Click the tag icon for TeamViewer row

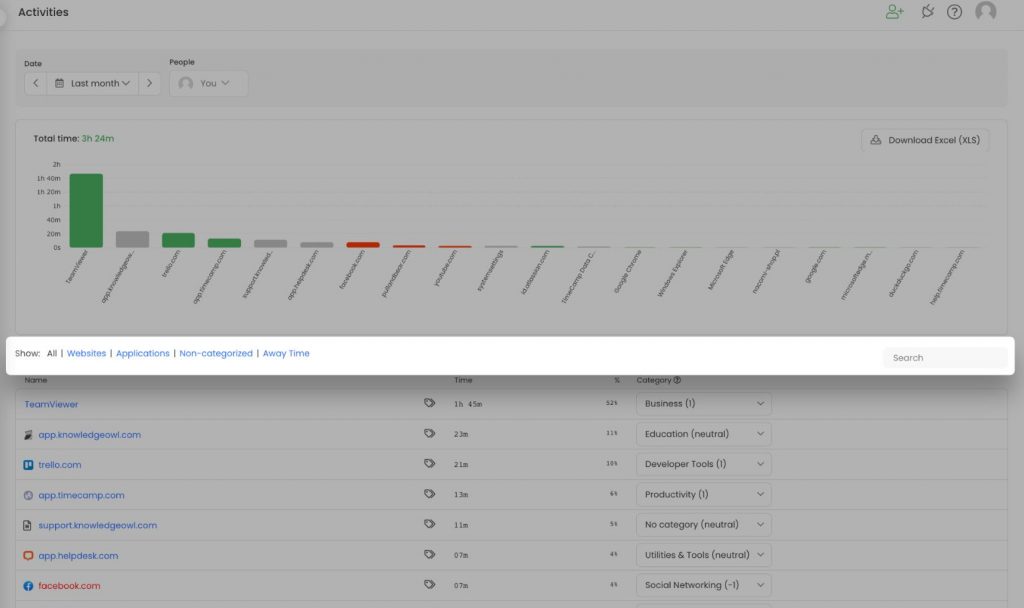[x=429, y=403]
